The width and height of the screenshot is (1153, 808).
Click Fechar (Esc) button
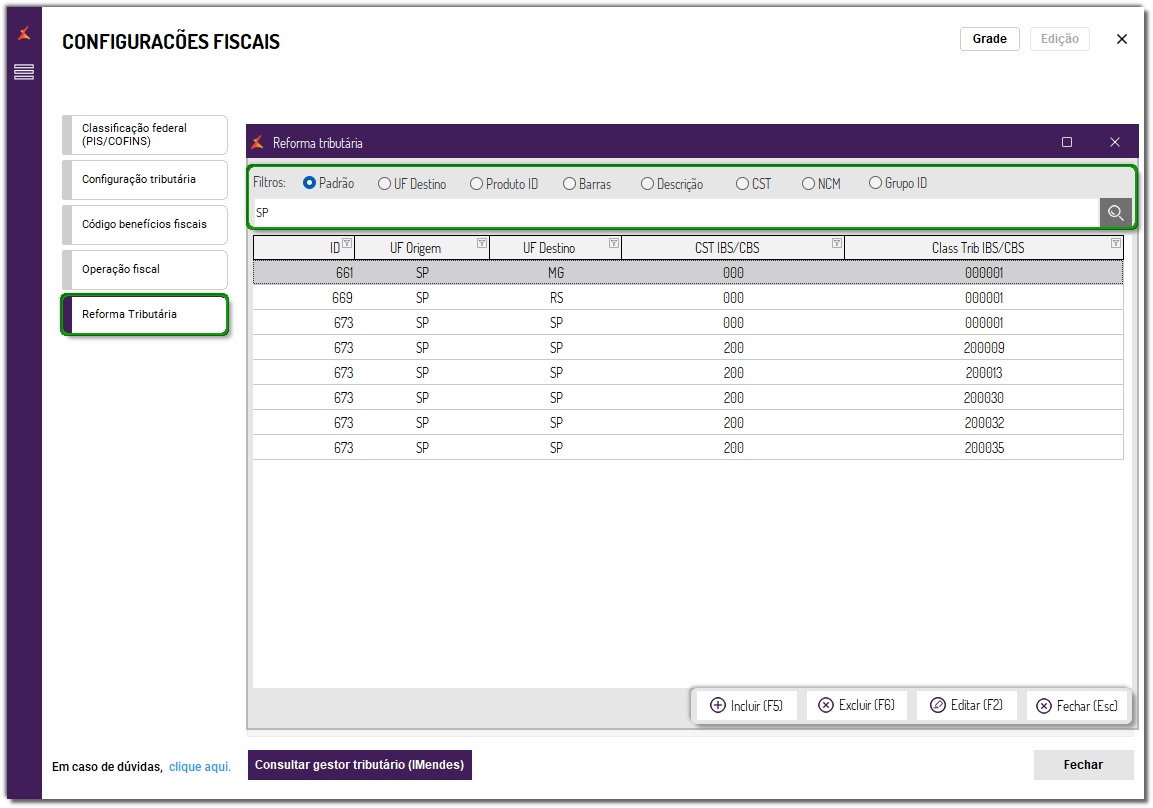tap(1077, 706)
